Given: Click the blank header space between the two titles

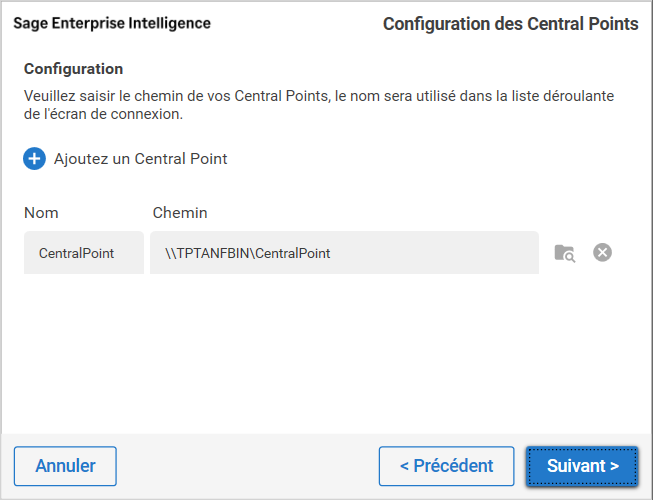Looking at the screenshot, I should pyautogui.click(x=296, y=23).
